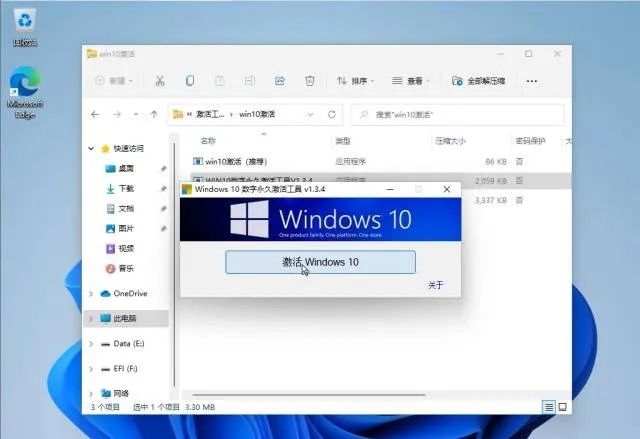Screen dimensions: 640x439
Task: Click the Cut scissors icon
Action: pos(160,81)
